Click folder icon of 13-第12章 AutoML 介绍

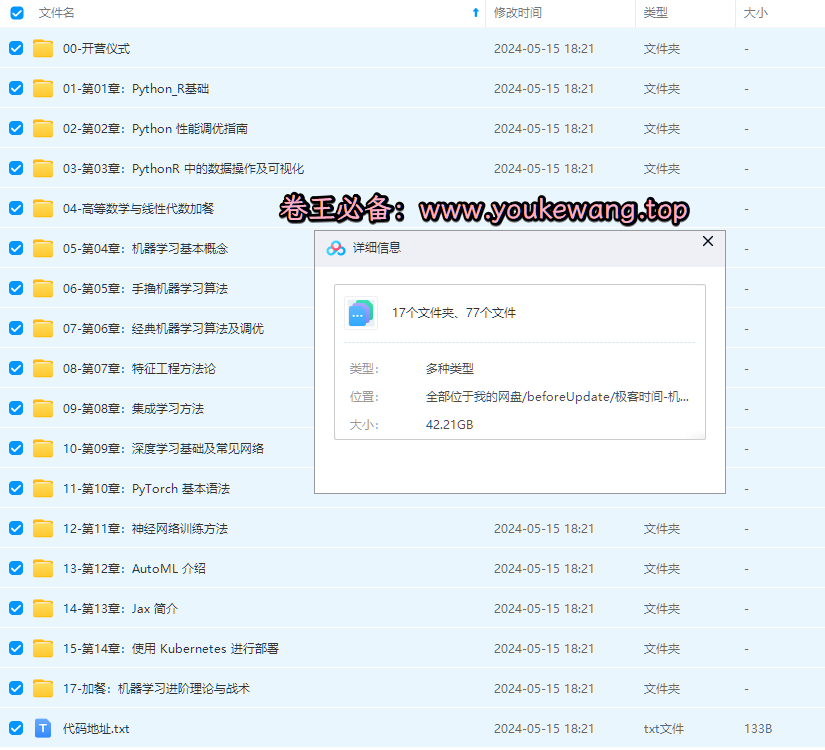pyautogui.click(x=43, y=568)
